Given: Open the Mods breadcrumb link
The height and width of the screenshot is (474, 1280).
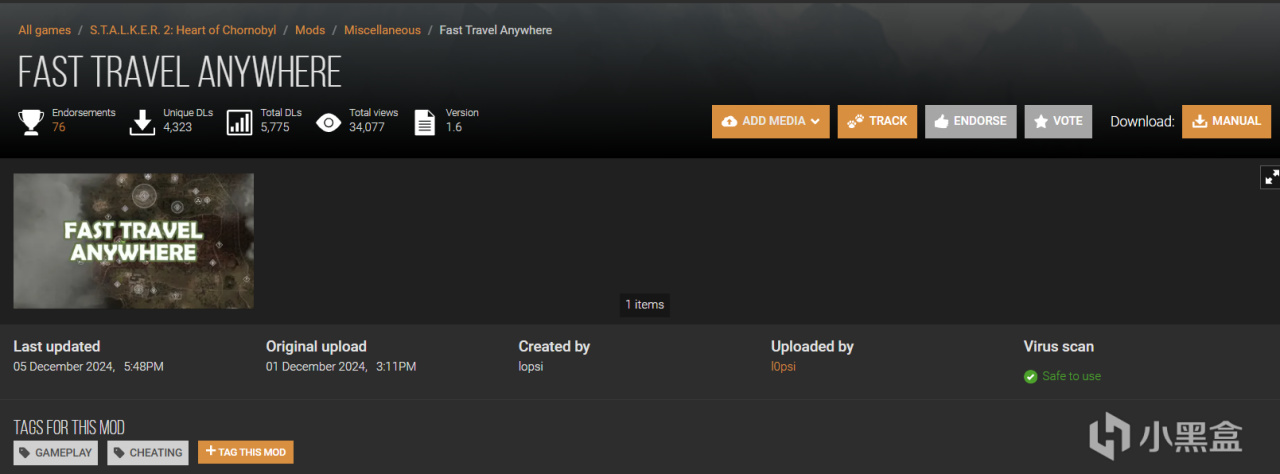Looking at the screenshot, I should [310, 30].
